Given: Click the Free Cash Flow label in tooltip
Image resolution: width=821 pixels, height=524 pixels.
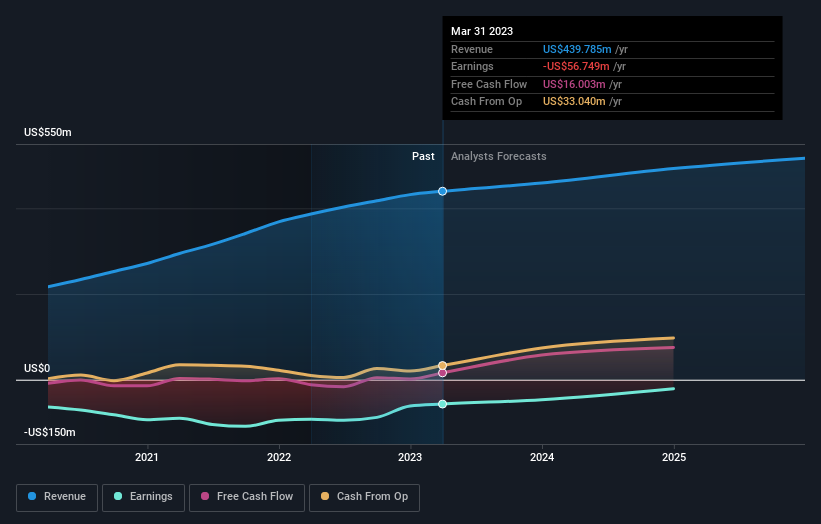Looking at the screenshot, I should pos(489,84).
